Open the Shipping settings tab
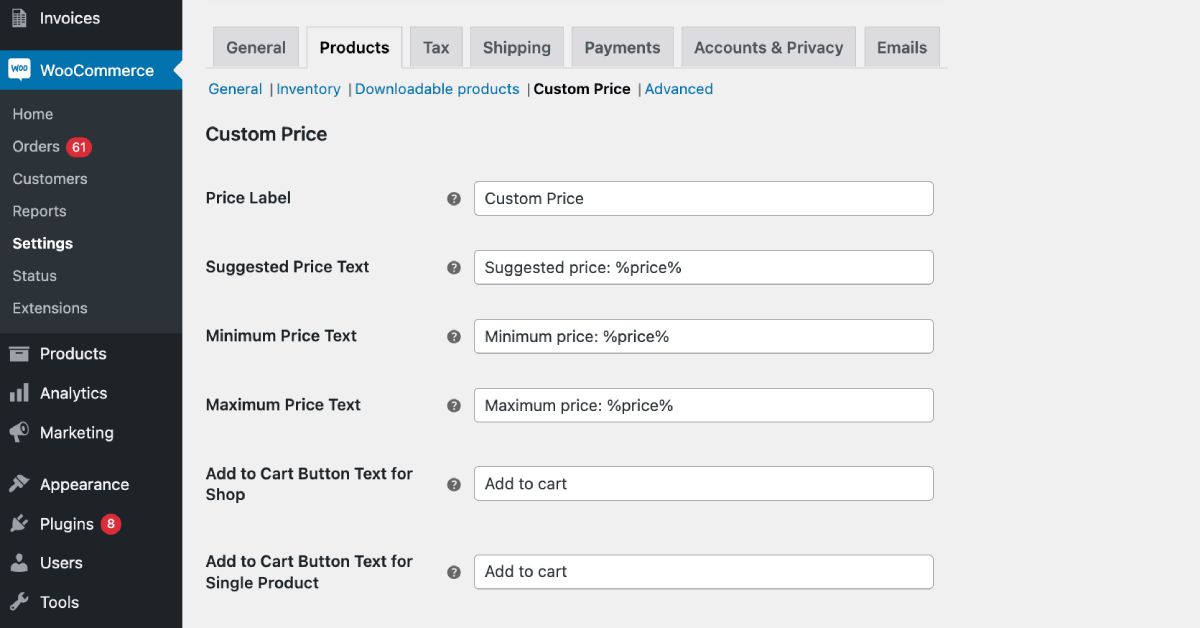 tap(517, 47)
